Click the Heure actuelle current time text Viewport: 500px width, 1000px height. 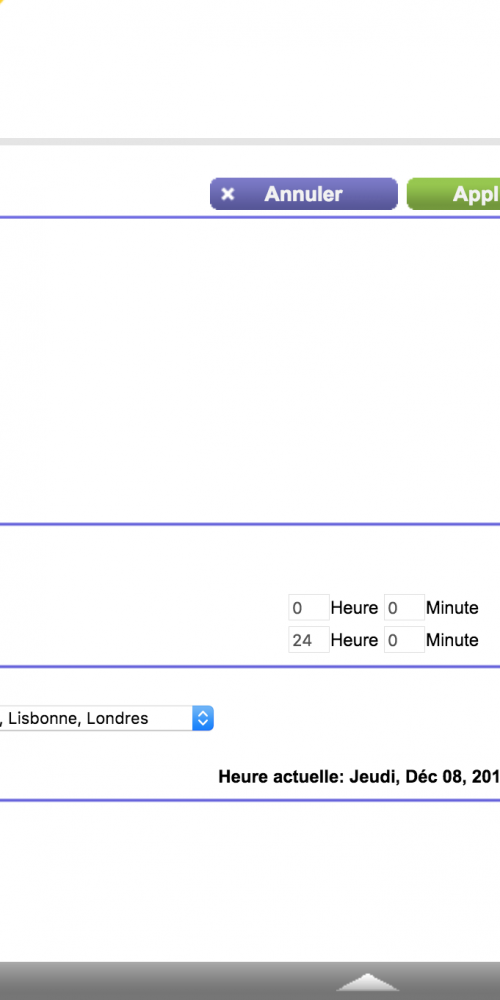click(359, 777)
